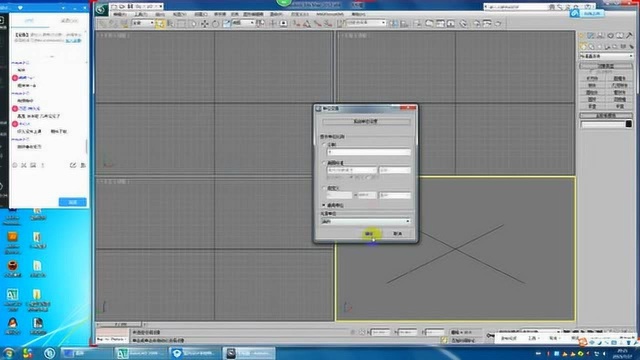Open the US Standard fraction dropdown

pos(395,170)
